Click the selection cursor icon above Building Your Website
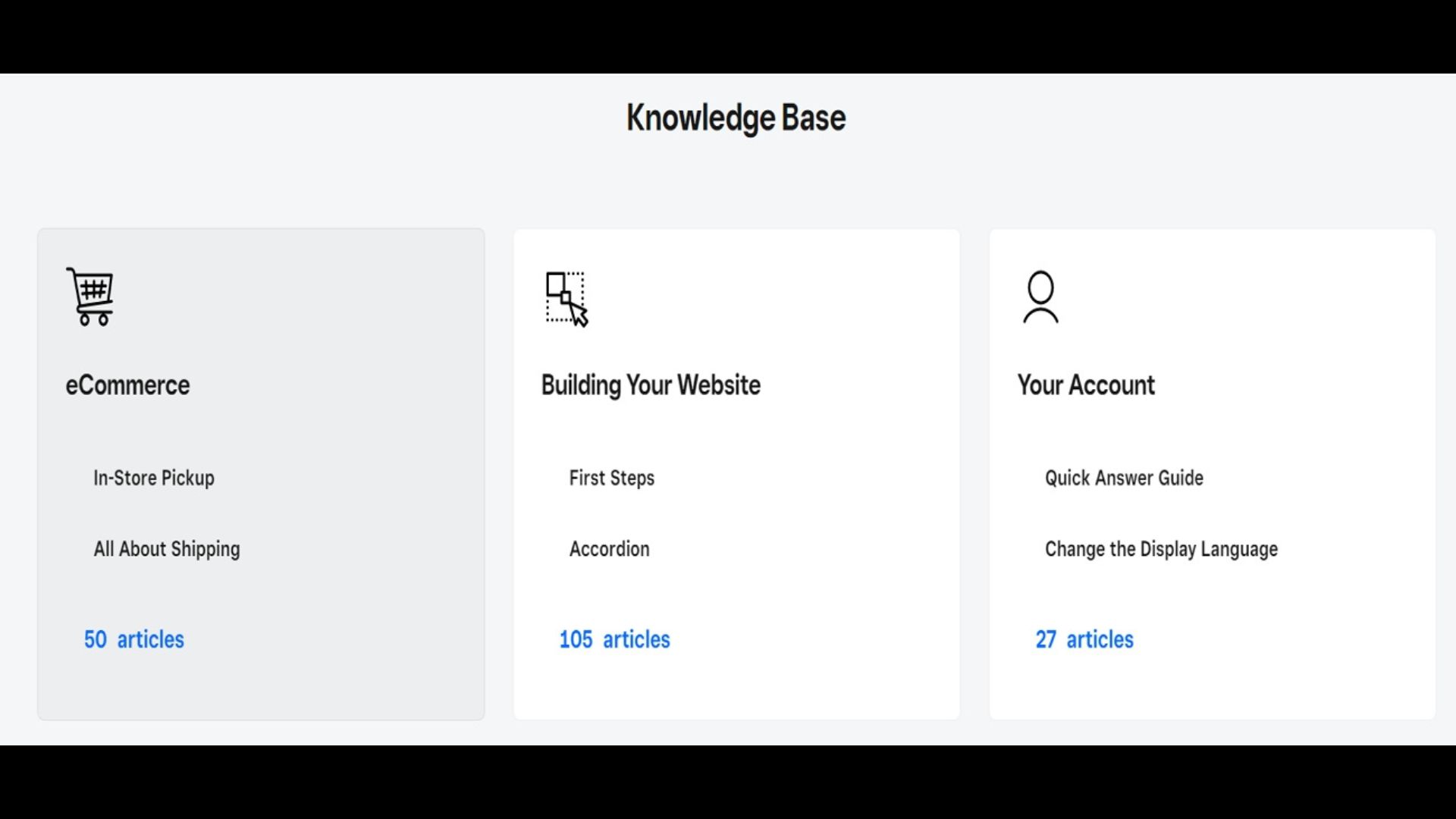Image resolution: width=1456 pixels, height=819 pixels. (566, 300)
